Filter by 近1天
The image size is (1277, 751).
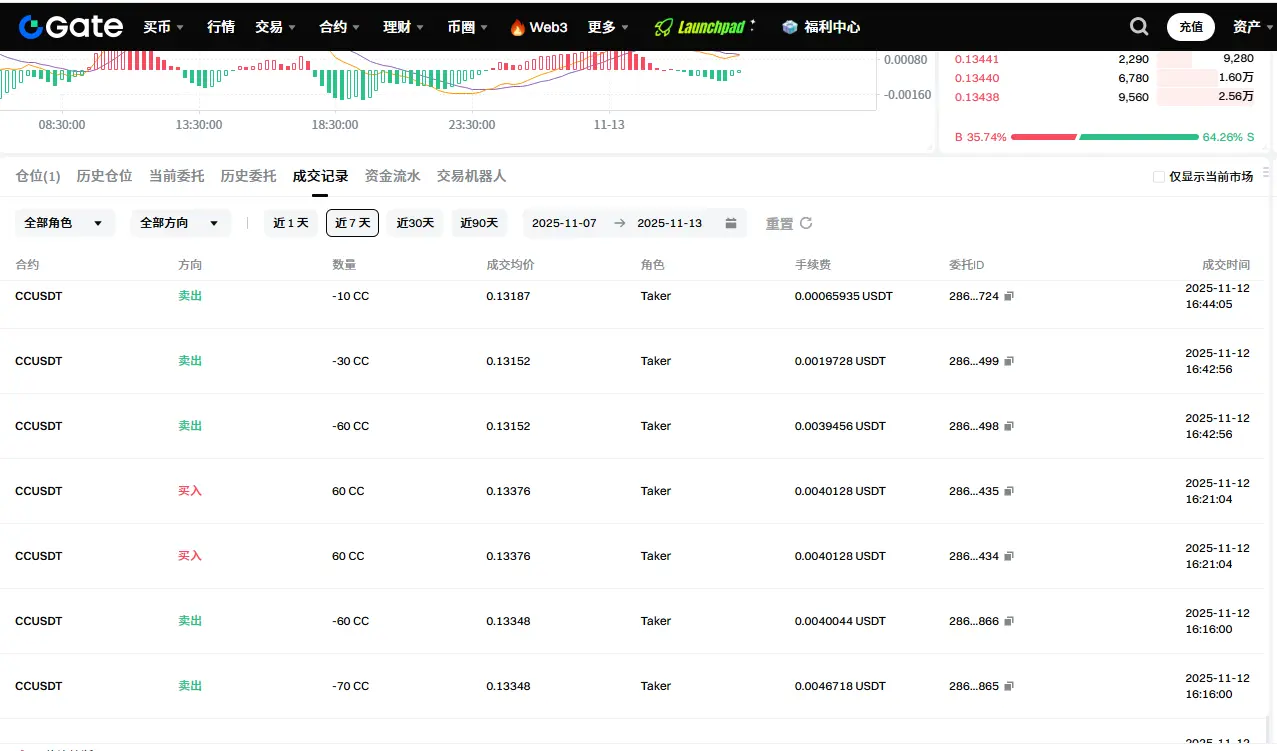pyautogui.click(x=291, y=223)
